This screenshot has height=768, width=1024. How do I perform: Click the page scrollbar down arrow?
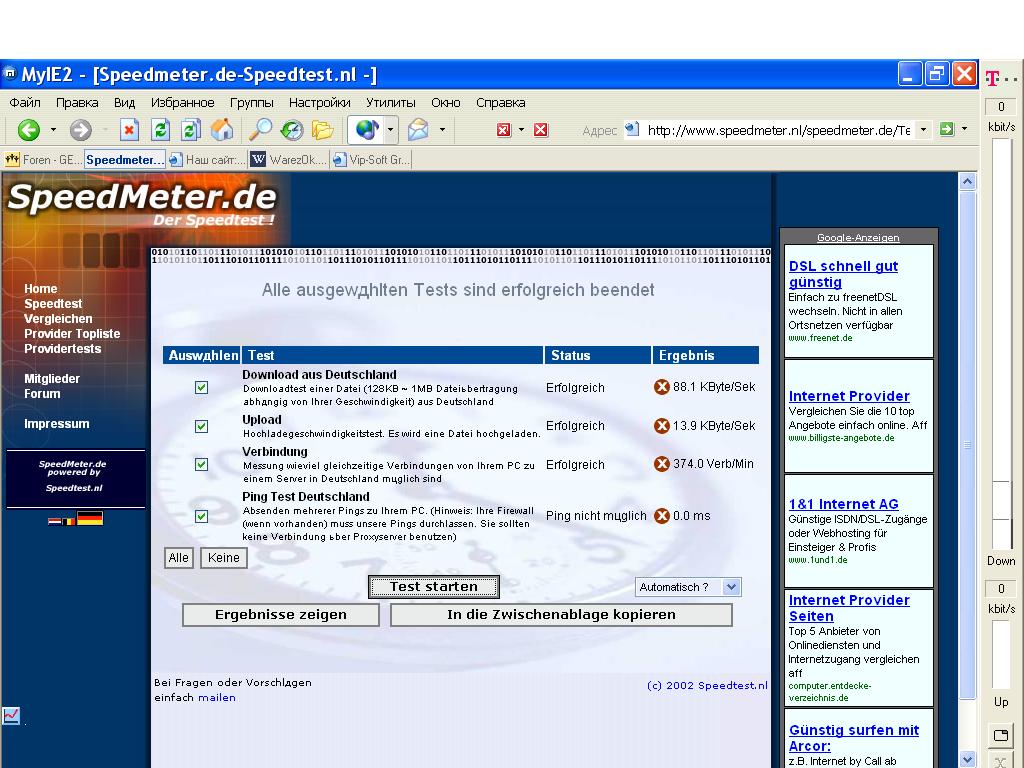[968, 760]
